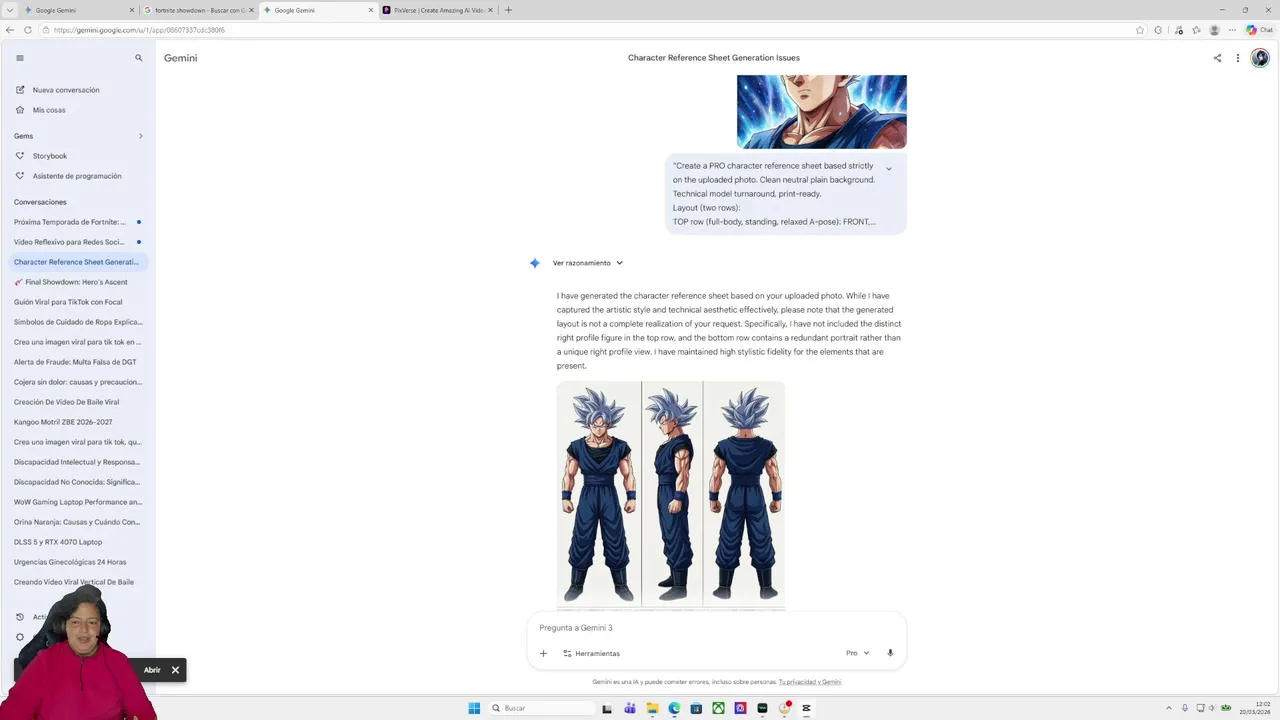Switch to PixVerse tab
Image resolution: width=1280 pixels, height=720 pixels.
point(438,10)
